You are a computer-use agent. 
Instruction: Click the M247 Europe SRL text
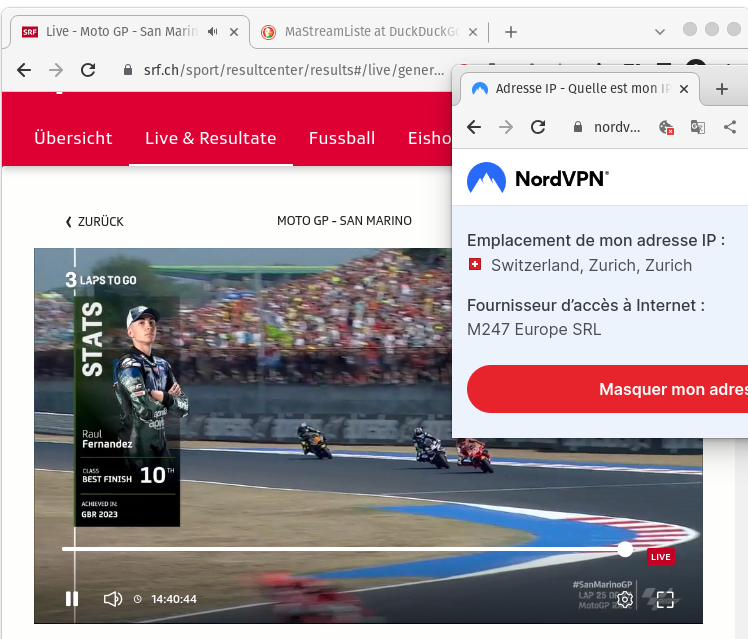click(x=534, y=330)
